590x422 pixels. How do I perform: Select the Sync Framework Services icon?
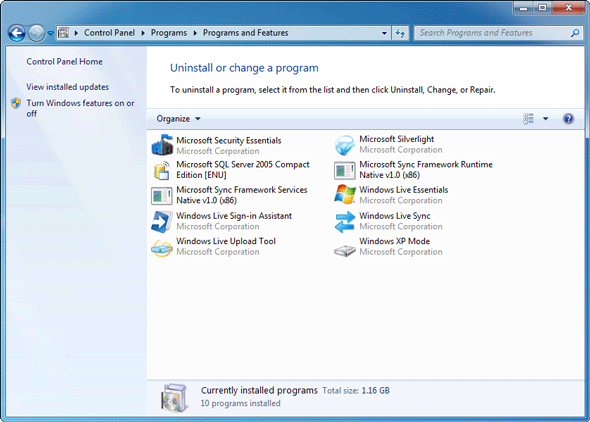[x=162, y=196]
